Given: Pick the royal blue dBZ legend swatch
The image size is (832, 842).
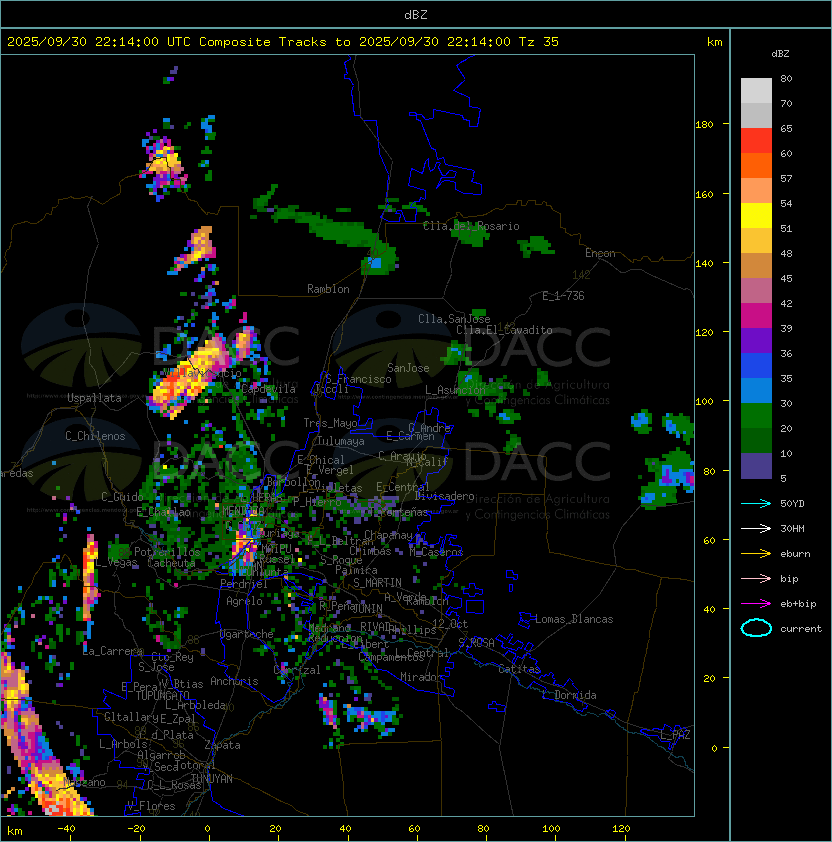Looking at the screenshot, I should coord(756,365).
